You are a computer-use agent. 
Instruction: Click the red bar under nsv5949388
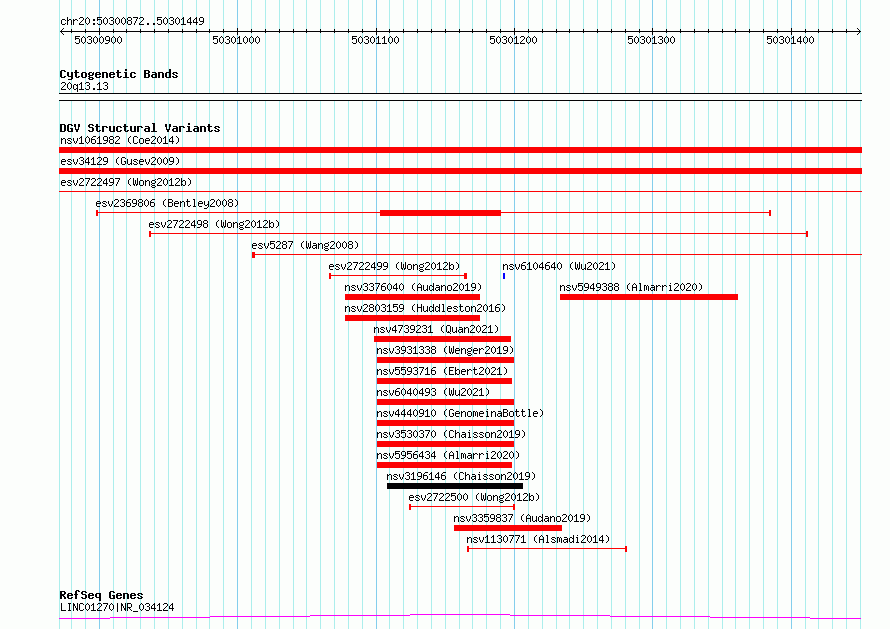tap(649, 297)
